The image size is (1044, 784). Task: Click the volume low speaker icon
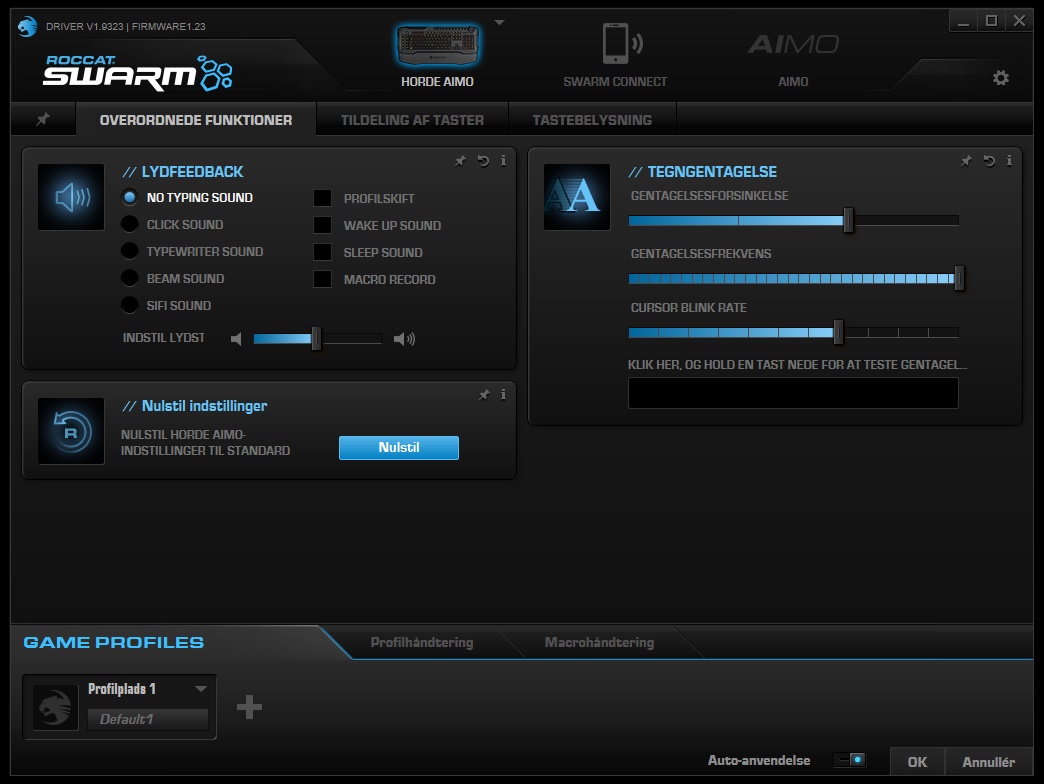click(x=236, y=339)
